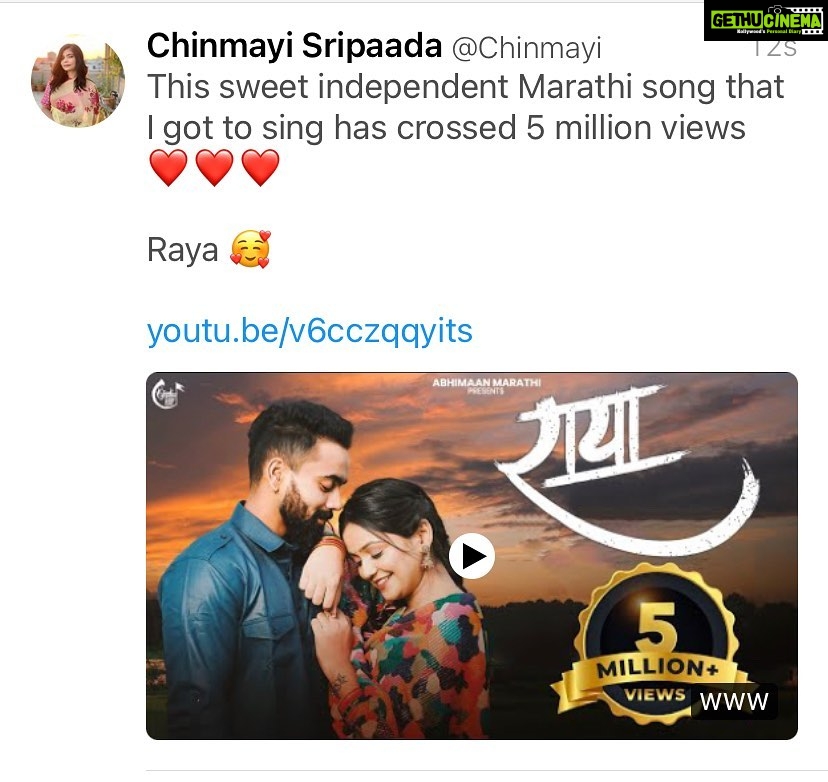The image size is (828, 782).
Task: Click the tweet timestamp
Action: click(775, 49)
